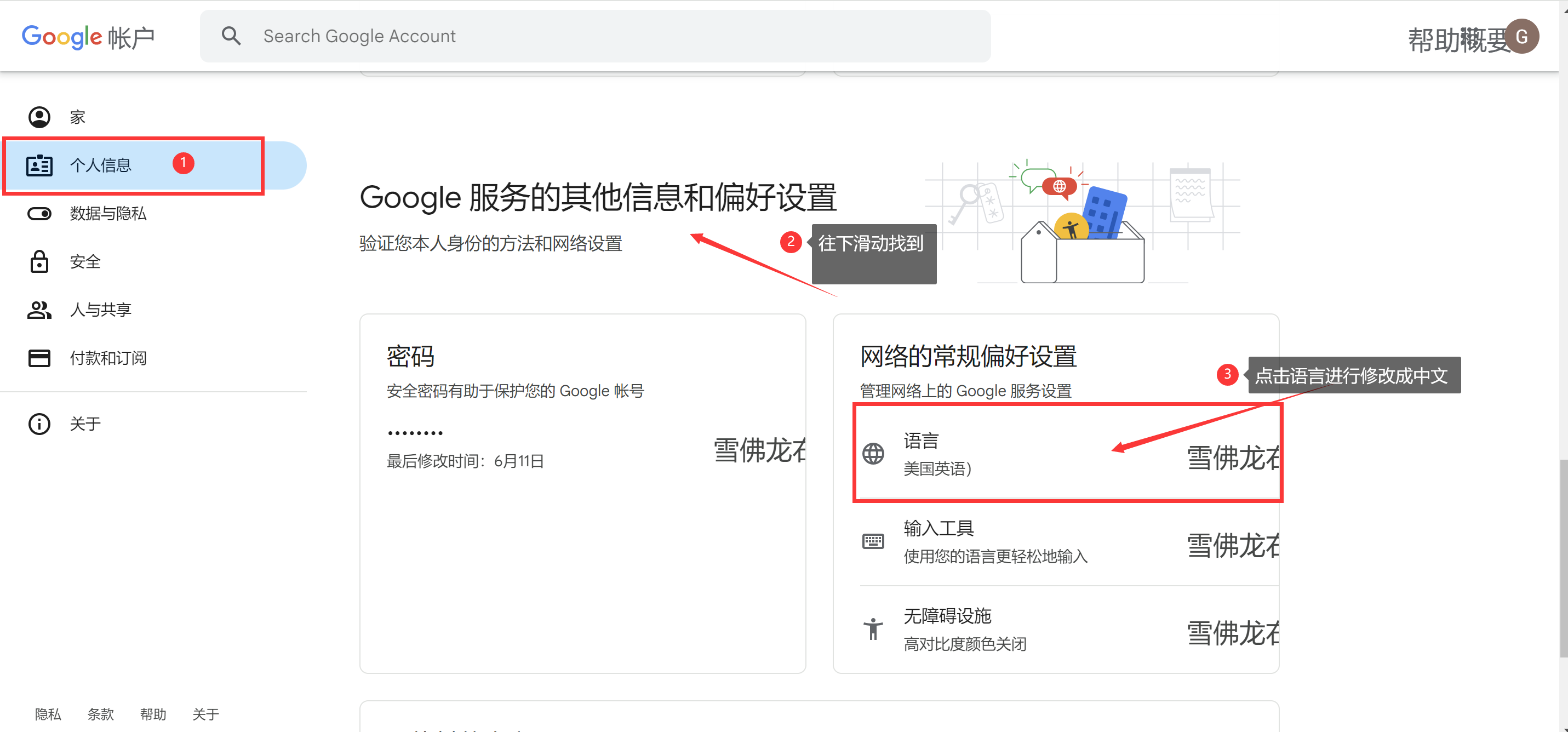Click the 隐私 footer link
This screenshot has height=732, width=1568.
point(48,714)
